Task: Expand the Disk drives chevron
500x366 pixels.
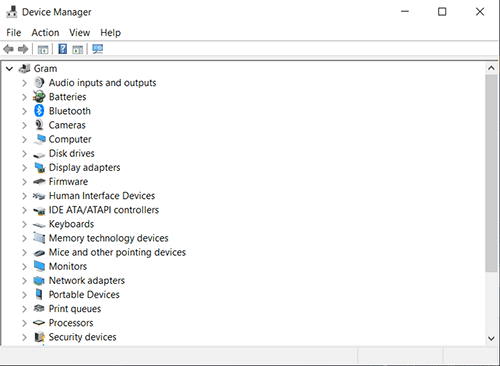Action: (24, 153)
